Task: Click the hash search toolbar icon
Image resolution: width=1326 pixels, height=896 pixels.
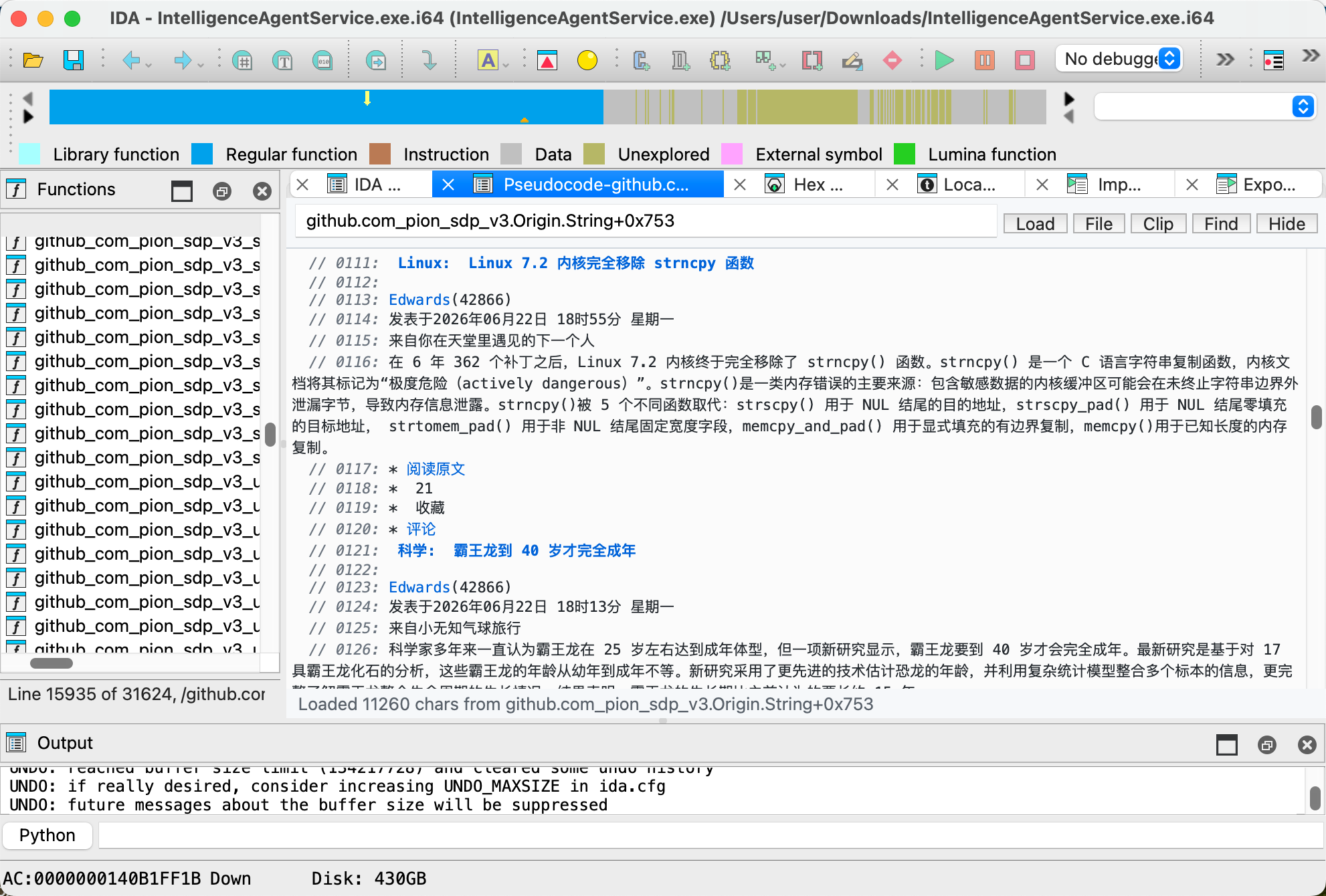Action: click(x=242, y=61)
